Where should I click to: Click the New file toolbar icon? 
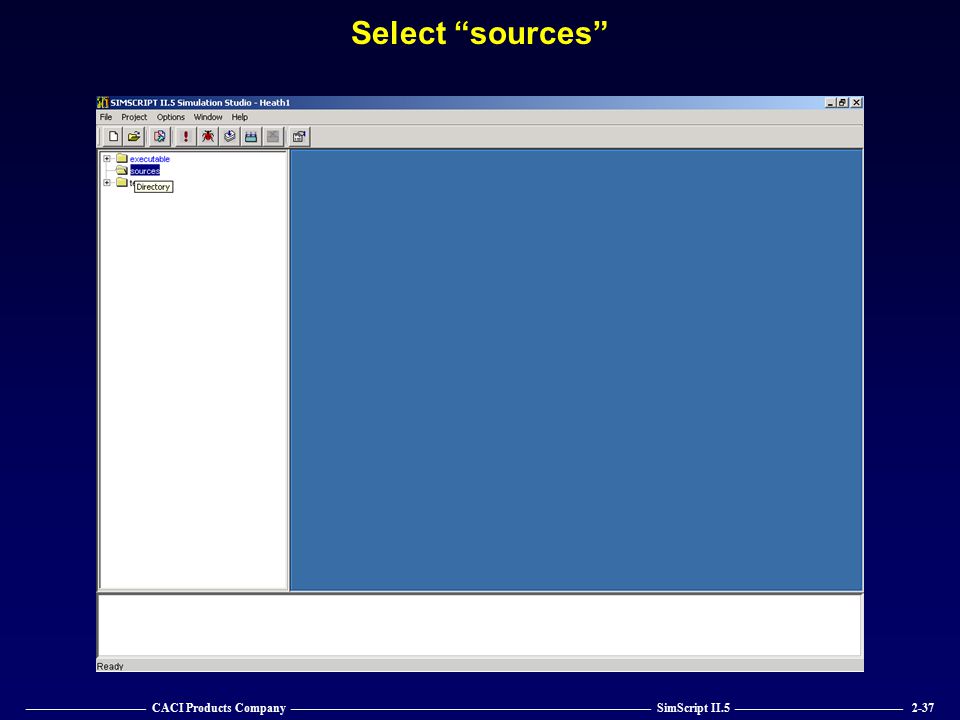[113, 137]
